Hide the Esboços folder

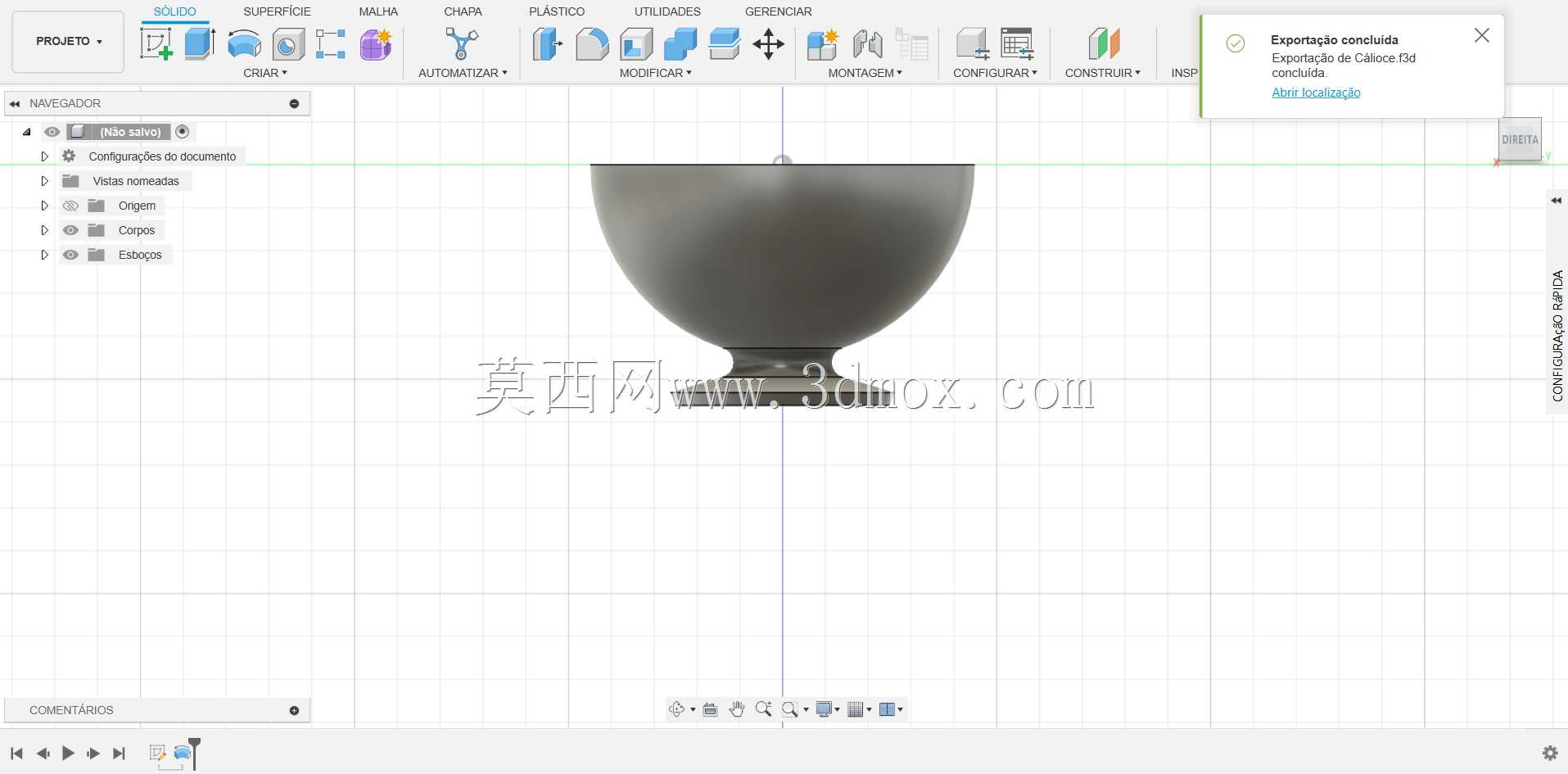(x=71, y=255)
